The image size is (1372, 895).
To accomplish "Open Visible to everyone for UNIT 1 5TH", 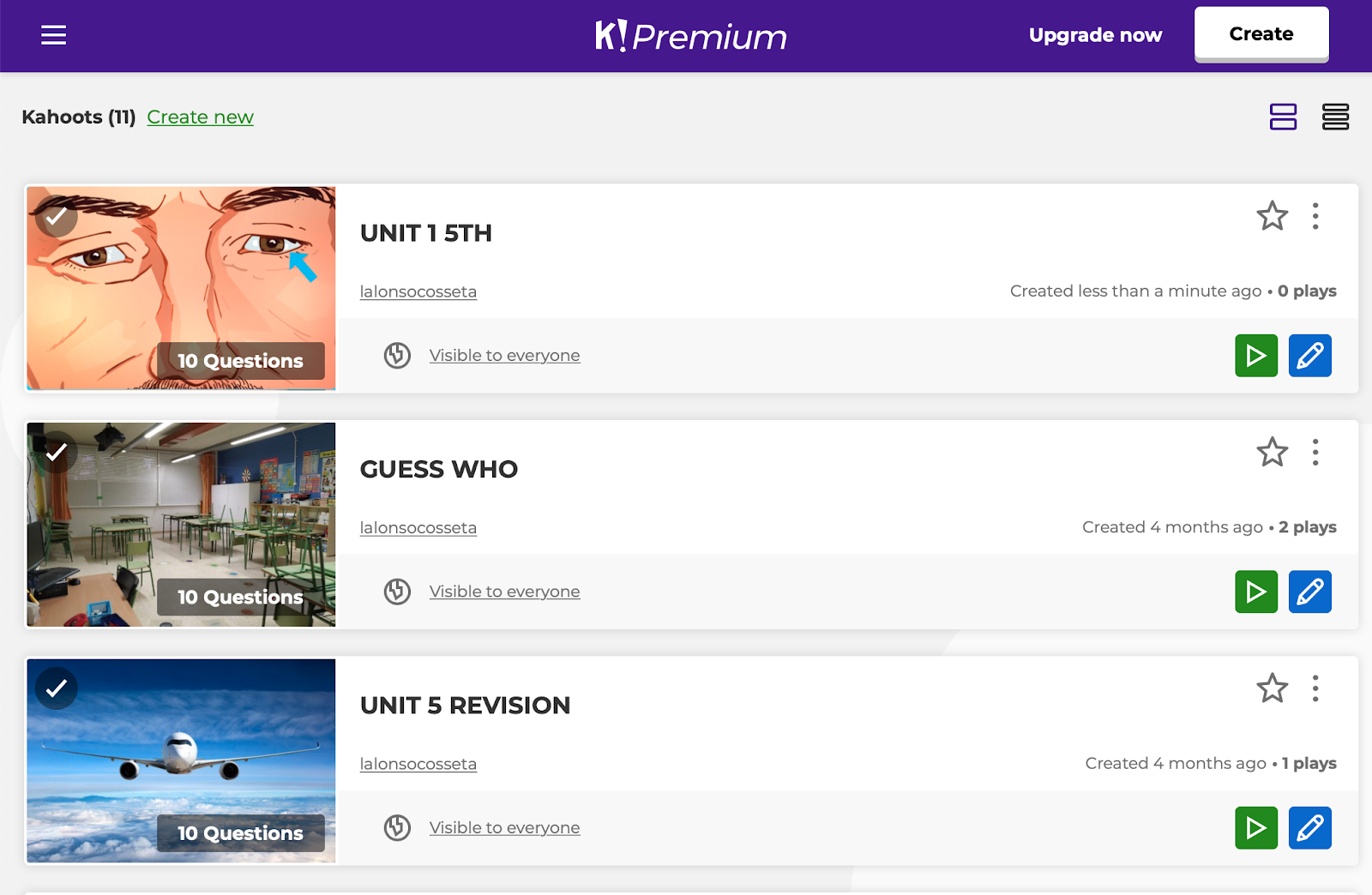I will point(504,356).
